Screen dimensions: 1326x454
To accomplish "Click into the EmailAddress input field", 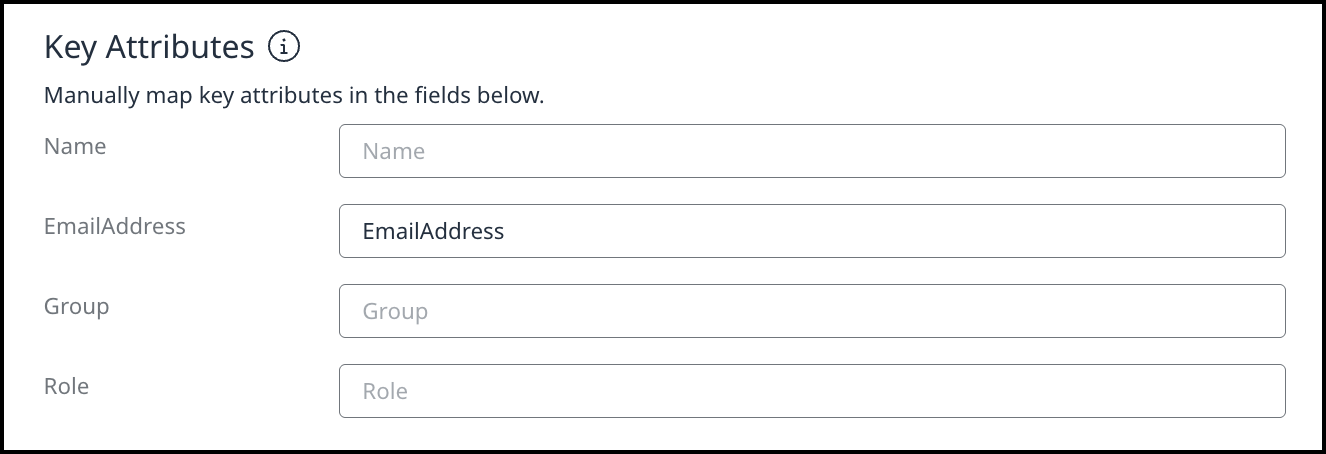I will (x=812, y=231).
